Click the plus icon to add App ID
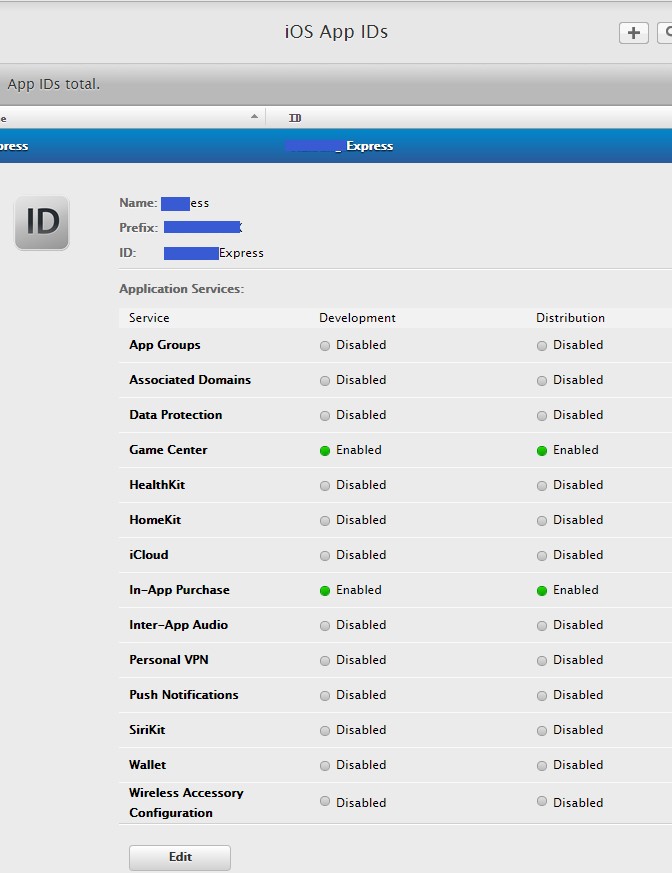 (x=633, y=33)
